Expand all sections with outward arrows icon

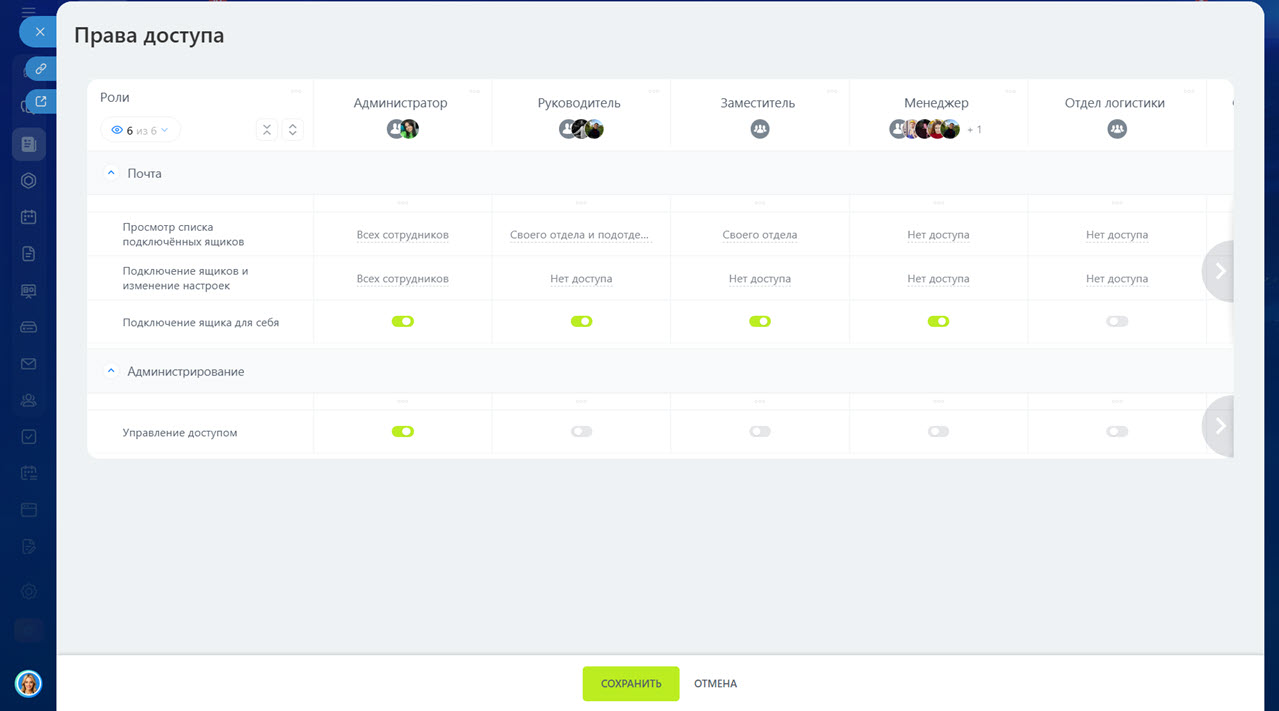coord(292,130)
